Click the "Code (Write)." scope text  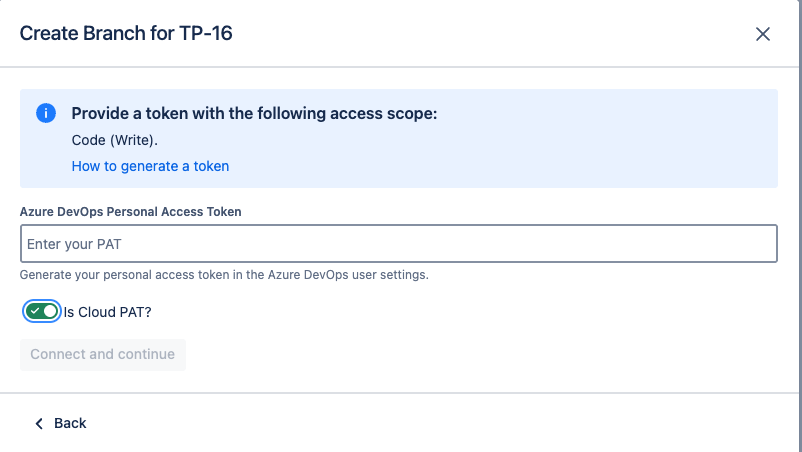pyautogui.click(x=115, y=140)
